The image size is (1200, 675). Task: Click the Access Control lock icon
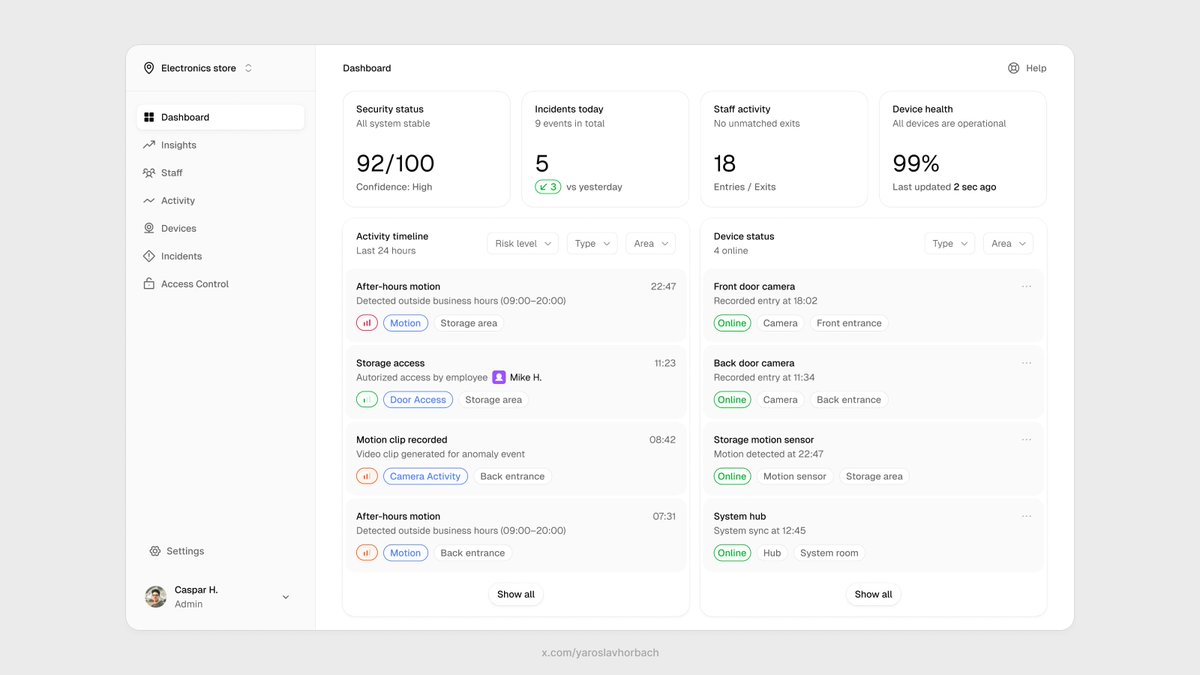click(x=149, y=284)
